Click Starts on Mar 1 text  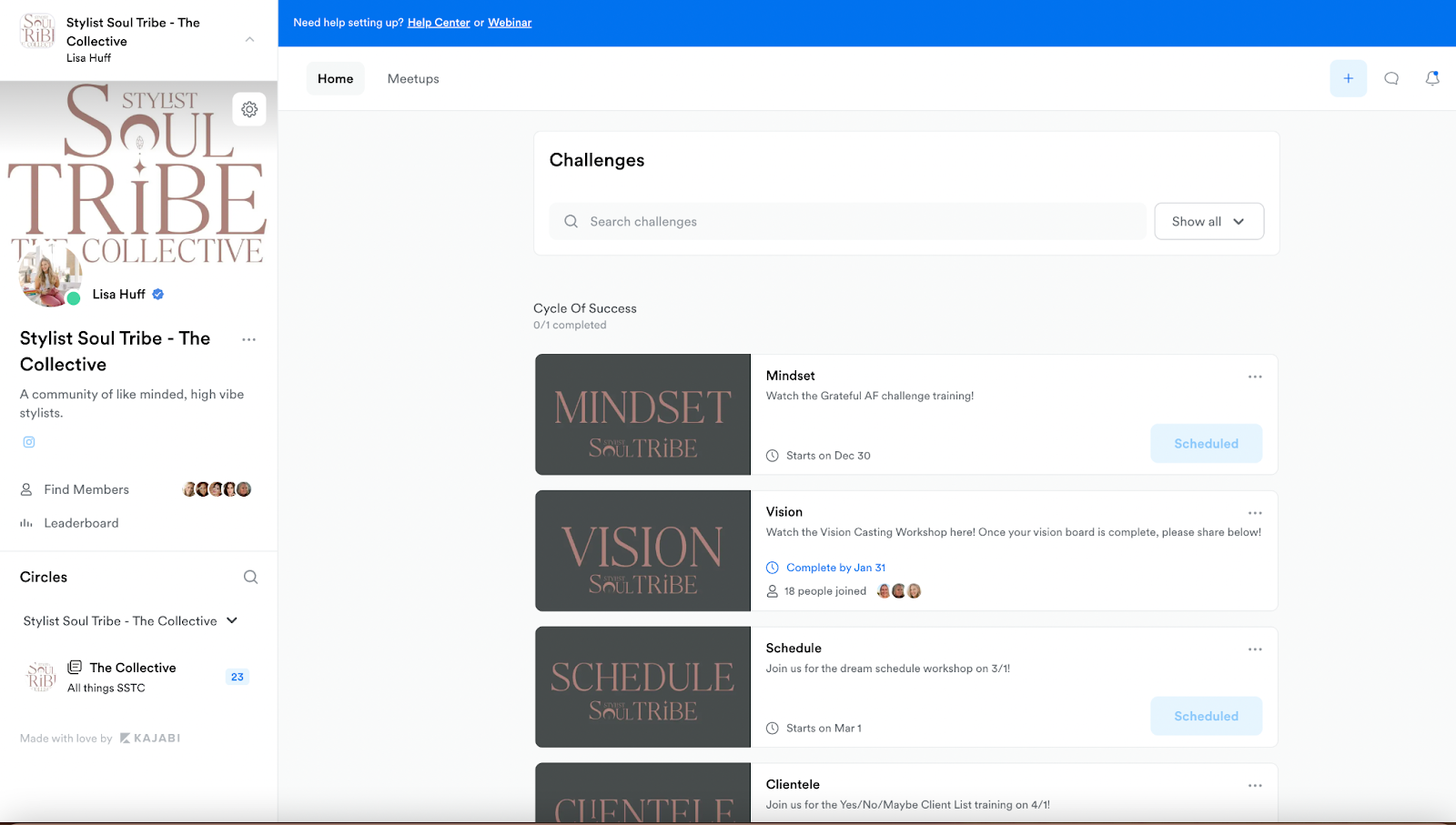click(x=824, y=729)
